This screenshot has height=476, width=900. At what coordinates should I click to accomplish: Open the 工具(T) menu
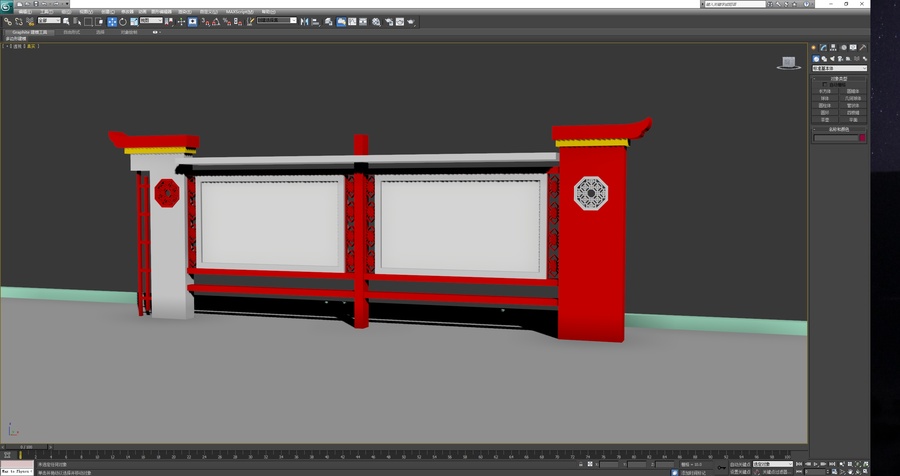(x=48, y=11)
